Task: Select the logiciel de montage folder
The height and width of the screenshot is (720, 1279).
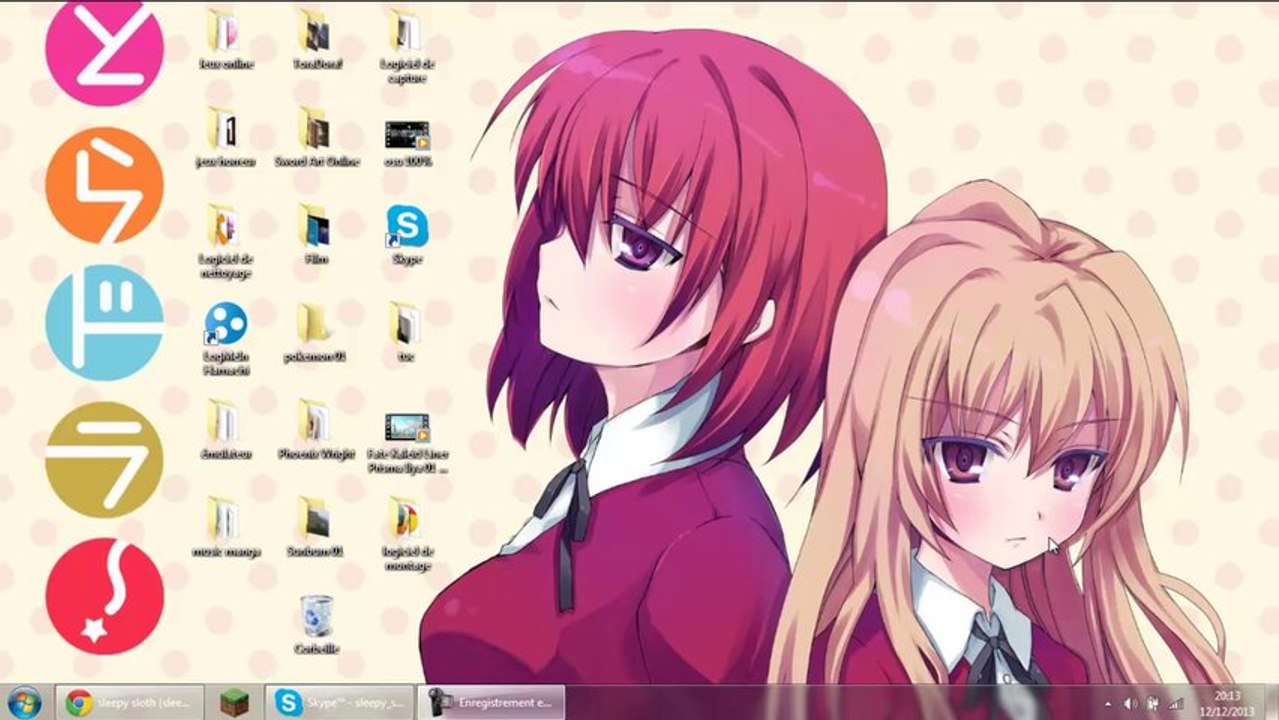Action: [x=406, y=534]
